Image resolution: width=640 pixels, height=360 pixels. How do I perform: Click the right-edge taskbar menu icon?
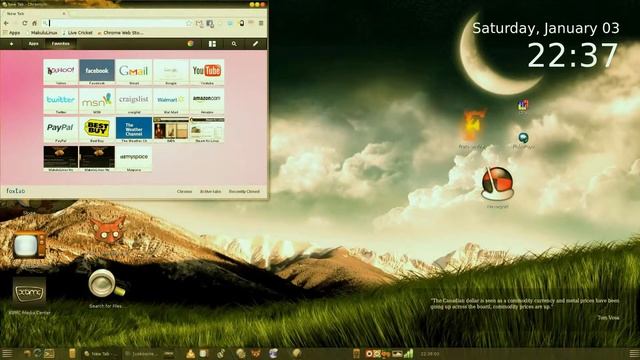point(634,353)
